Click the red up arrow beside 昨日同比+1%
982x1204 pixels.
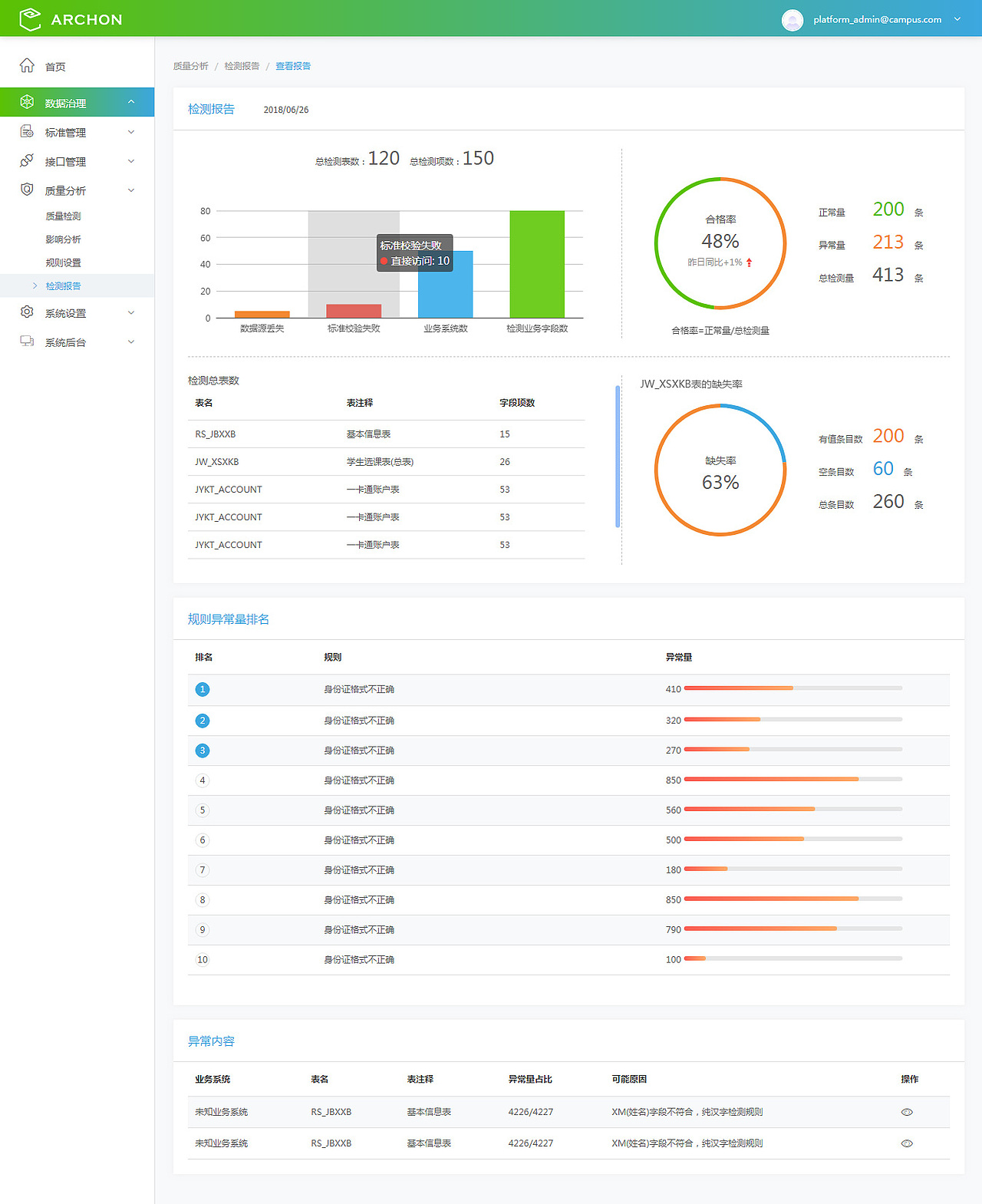[x=750, y=262]
